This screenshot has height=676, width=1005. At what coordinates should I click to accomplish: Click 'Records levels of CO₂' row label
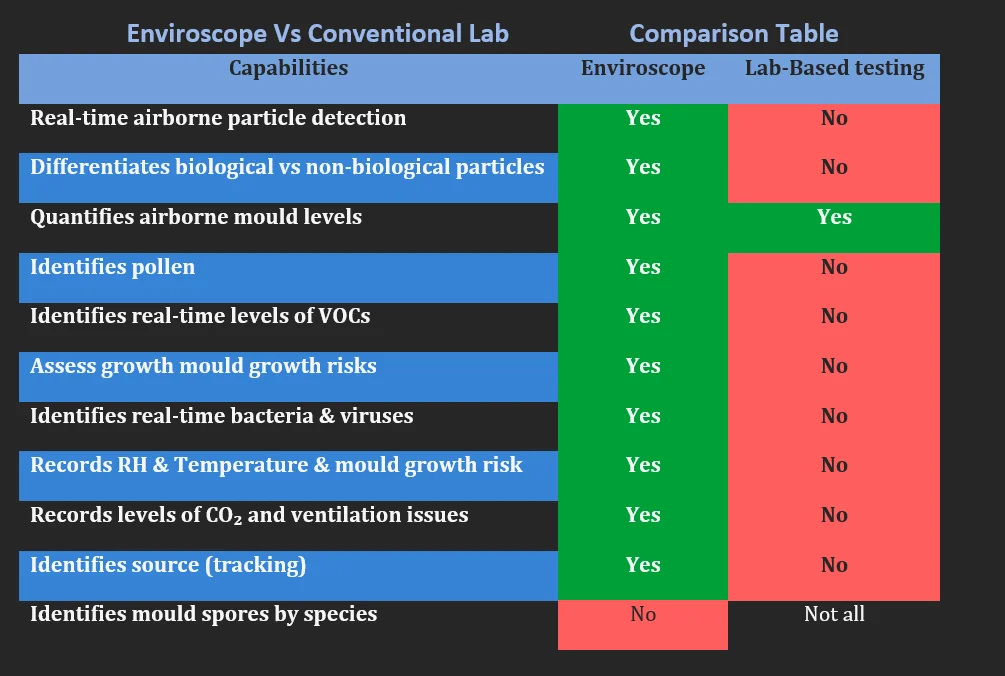click(x=249, y=515)
